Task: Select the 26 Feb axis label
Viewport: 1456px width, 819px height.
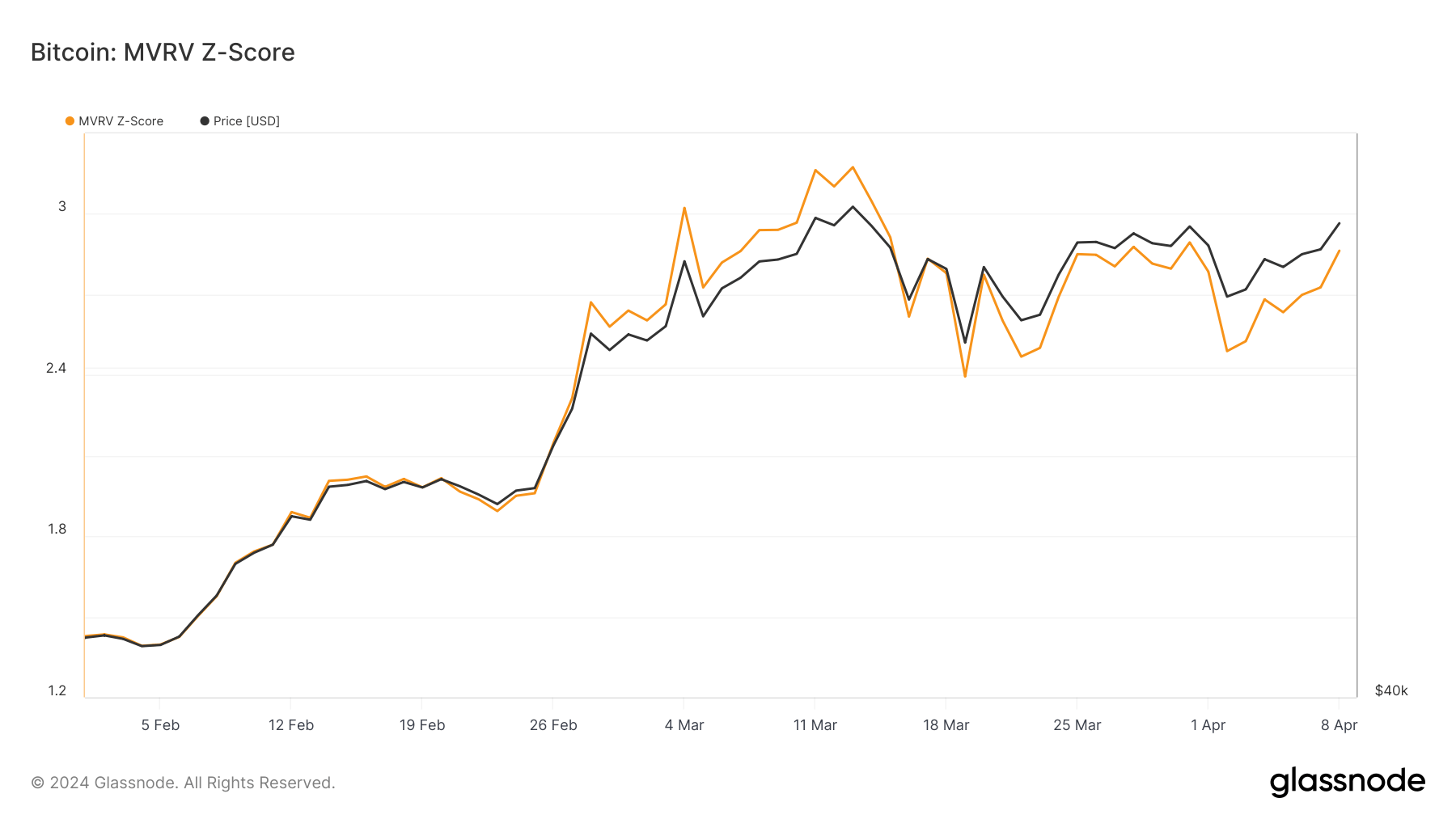Action: [553, 725]
